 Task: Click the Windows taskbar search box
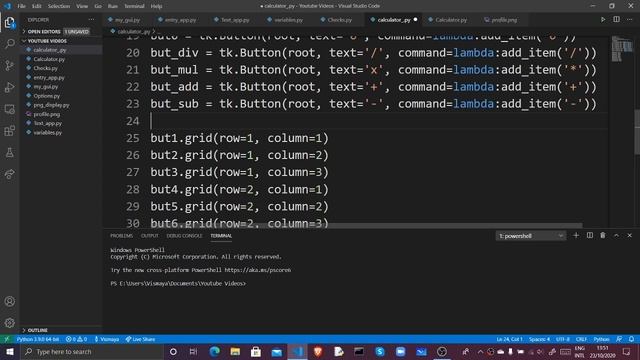point(92,352)
